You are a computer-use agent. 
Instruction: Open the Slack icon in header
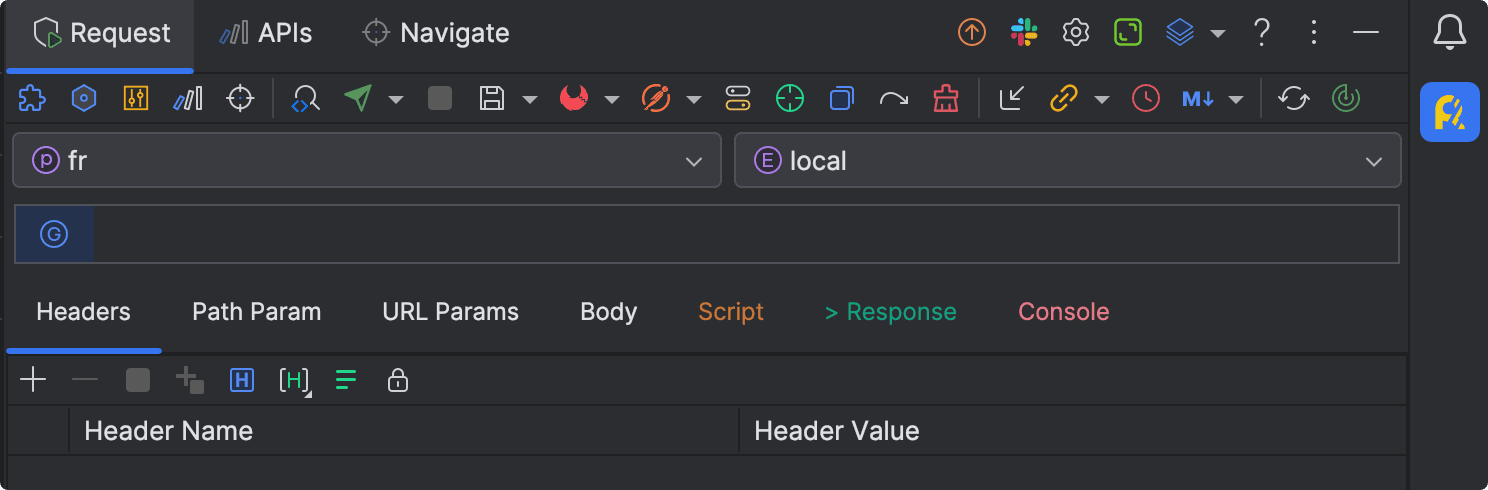coord(1024,33)
